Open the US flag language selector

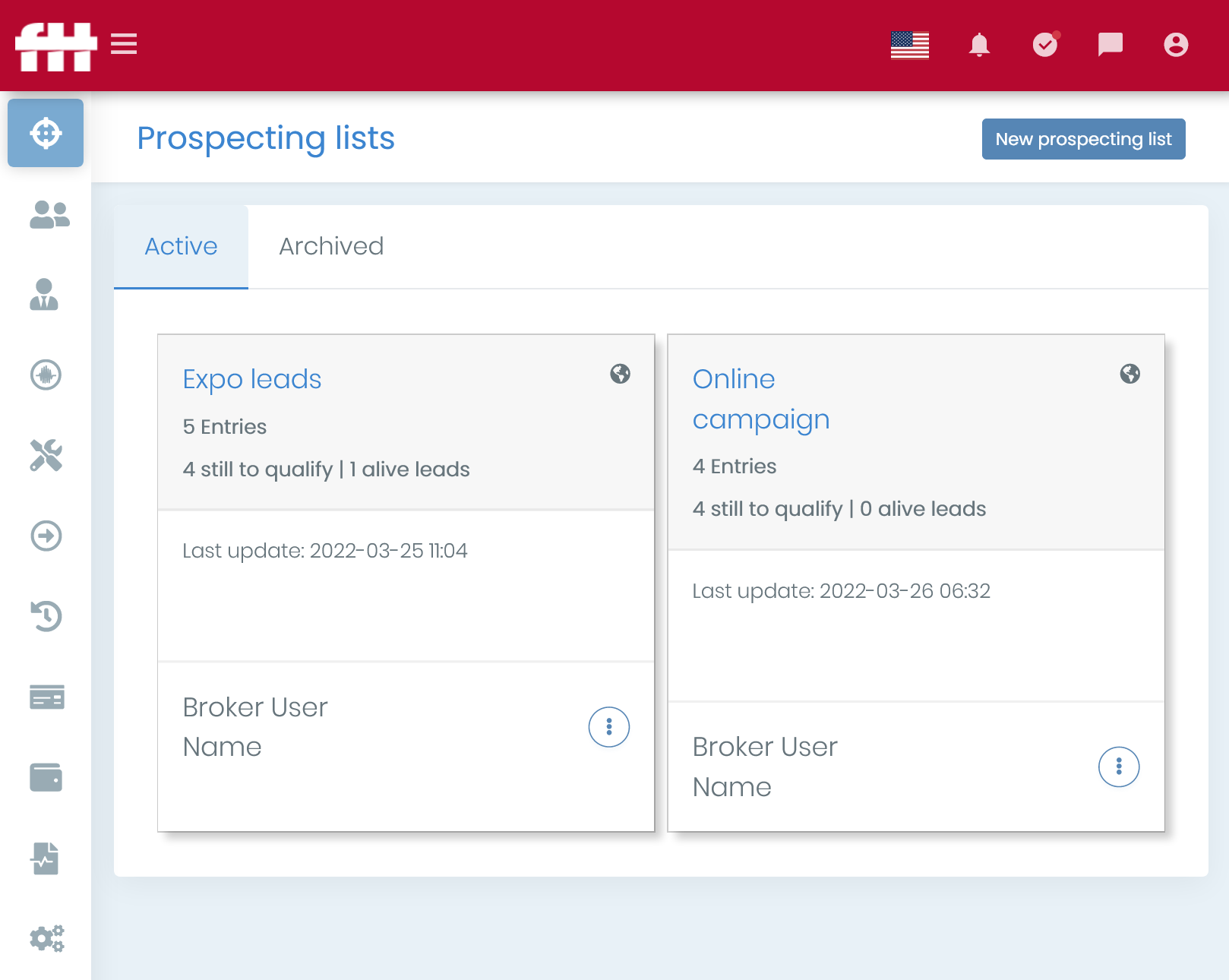tap(910, 45)
